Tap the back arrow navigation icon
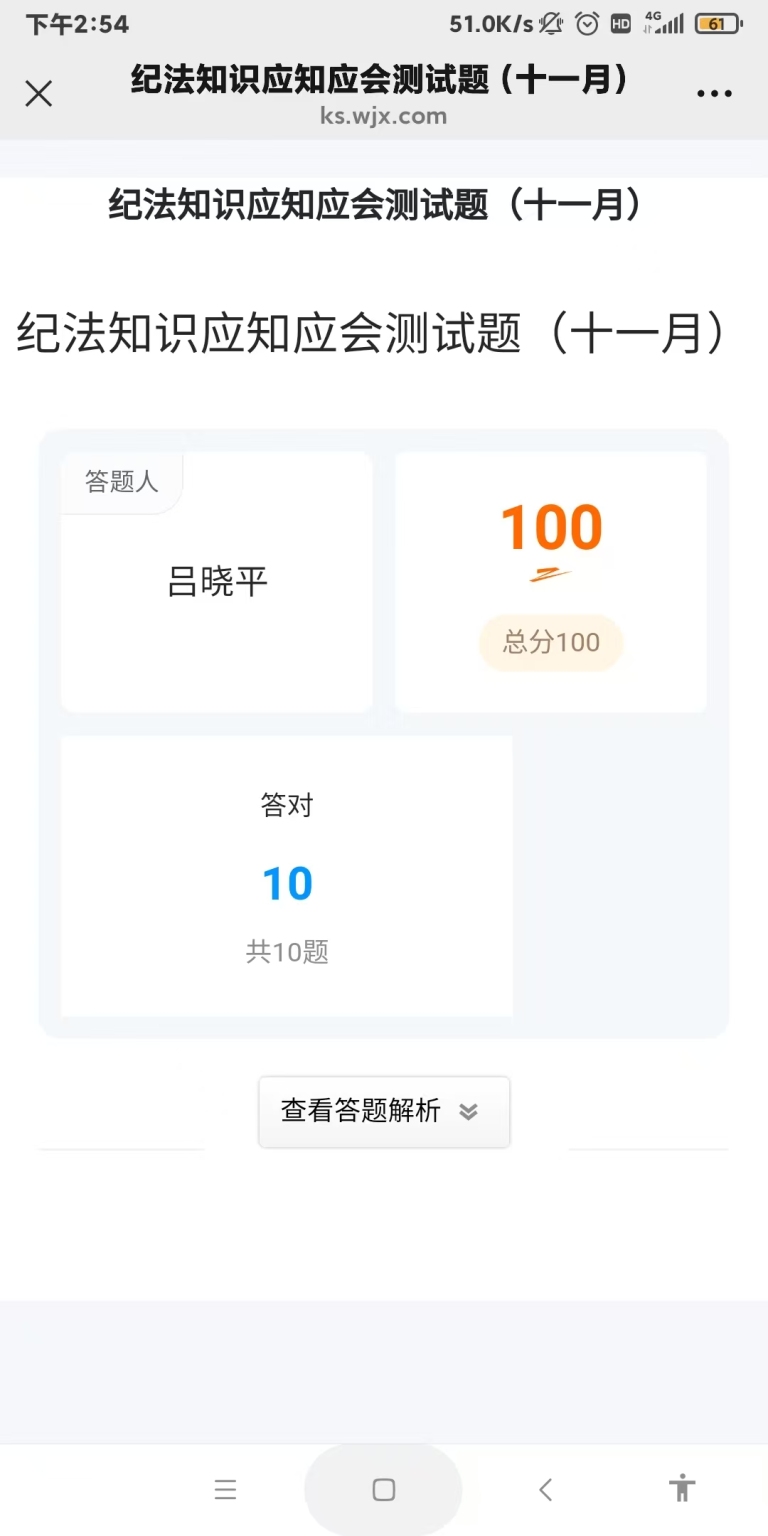Screen dimensions: 768x1536 [x=545, y=1490]
